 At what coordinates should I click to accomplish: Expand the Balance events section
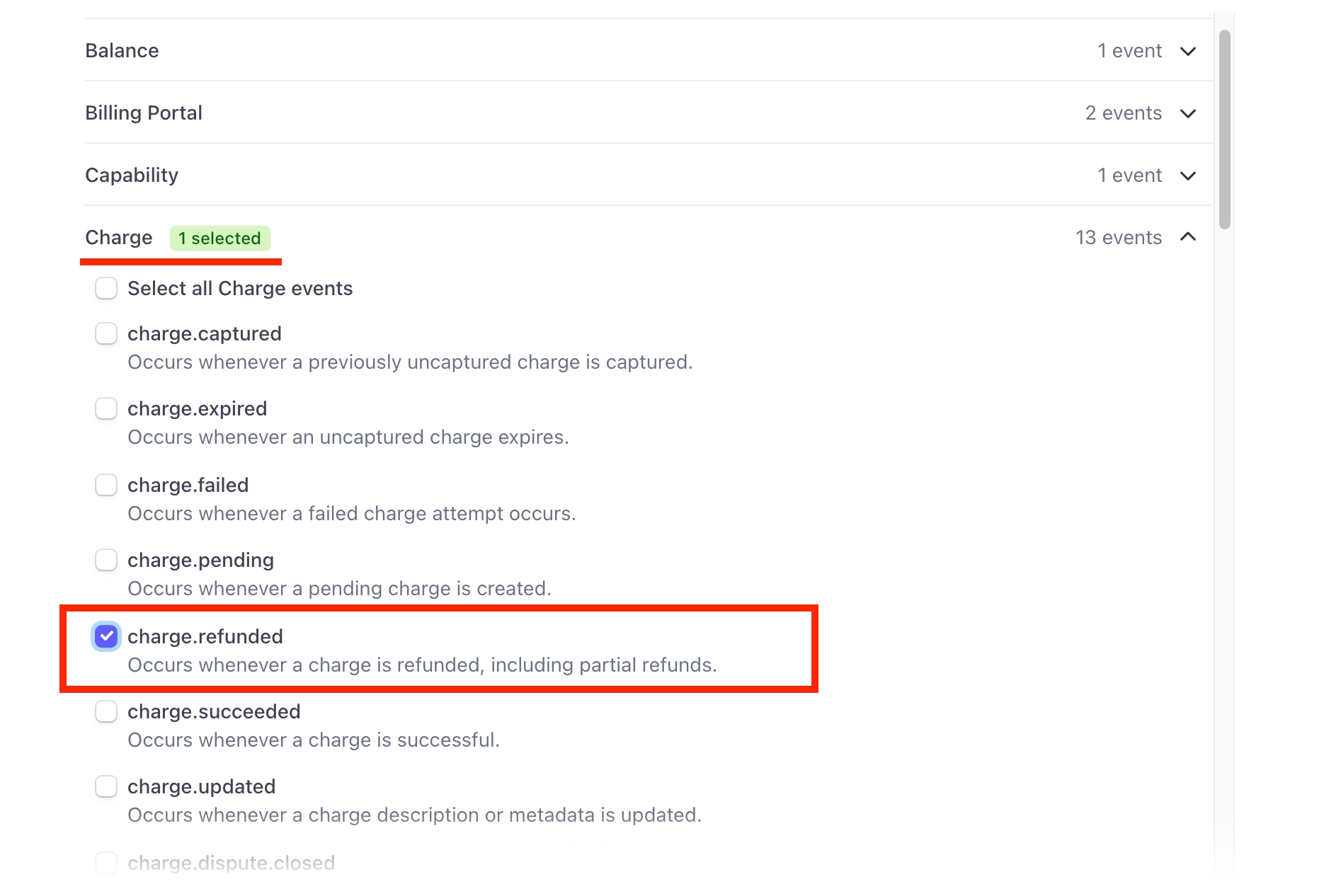1187,52
